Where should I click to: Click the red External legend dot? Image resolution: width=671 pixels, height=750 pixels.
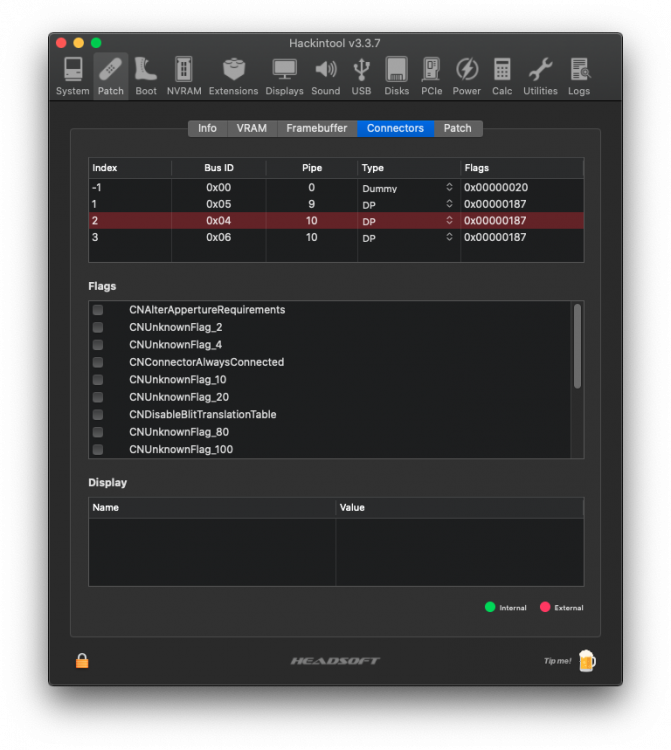tap(545, 607)
